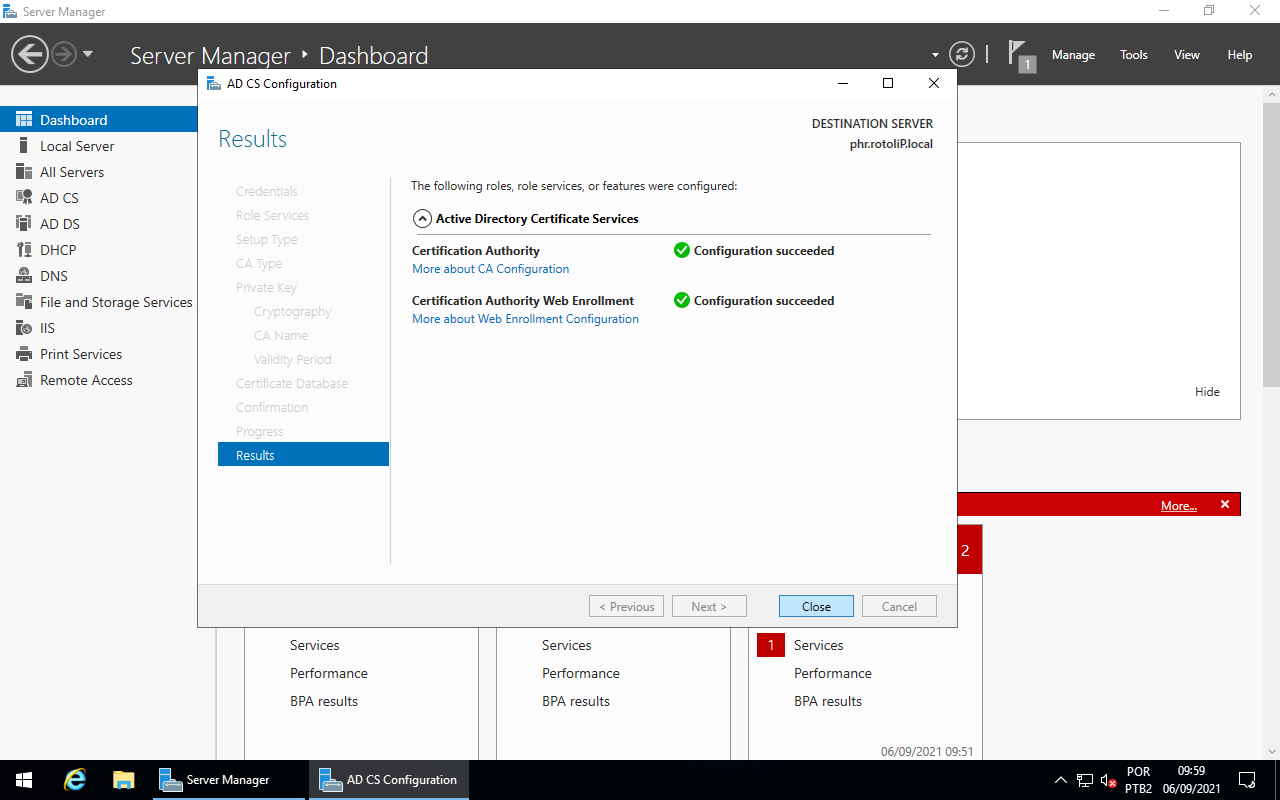Open the Manage menu
This screenshot has height=800, width=1280.
click(x=1073, y=55)
